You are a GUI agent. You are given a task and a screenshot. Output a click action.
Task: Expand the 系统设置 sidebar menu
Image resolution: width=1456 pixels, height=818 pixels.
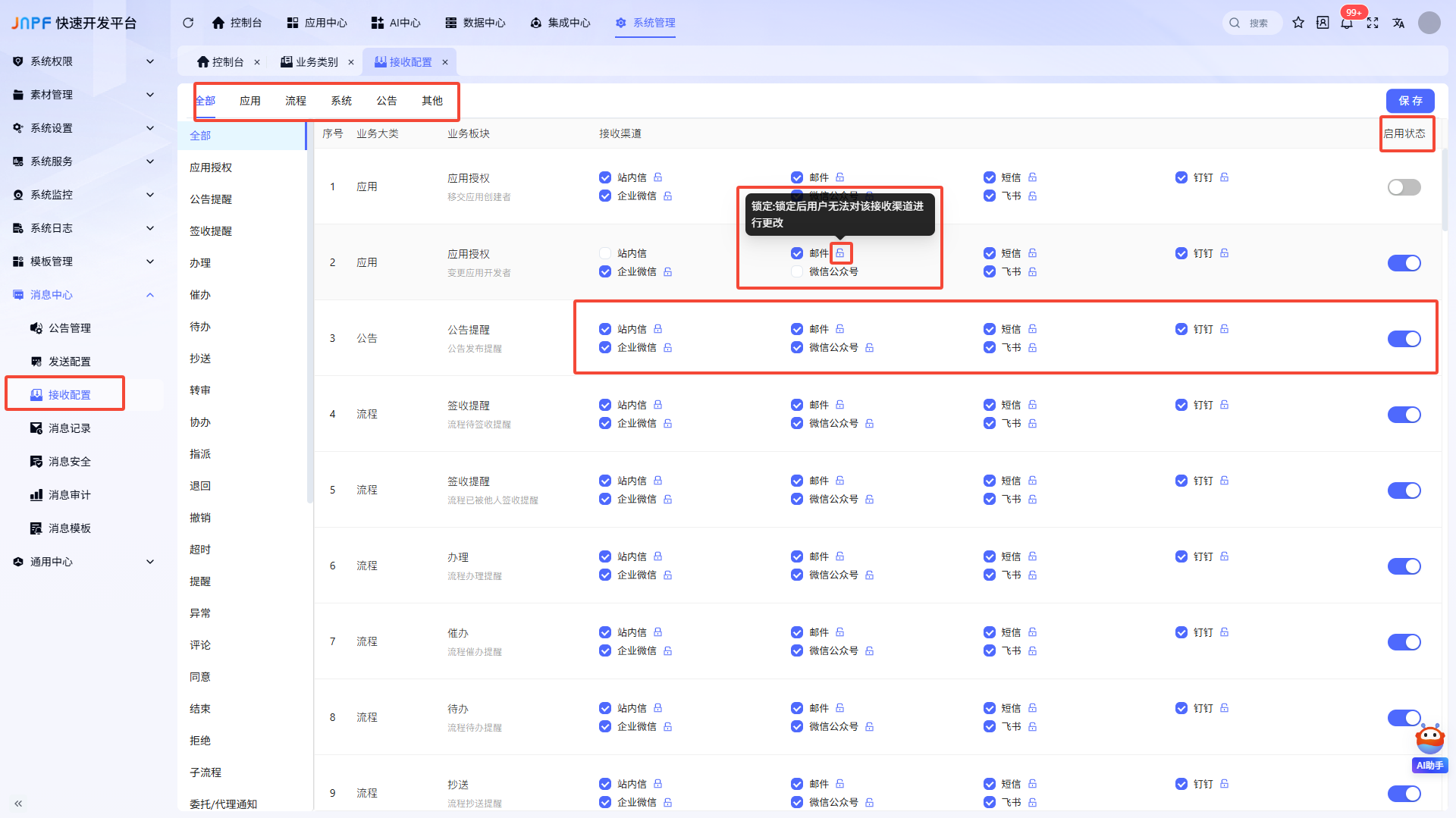coord(83,128)
